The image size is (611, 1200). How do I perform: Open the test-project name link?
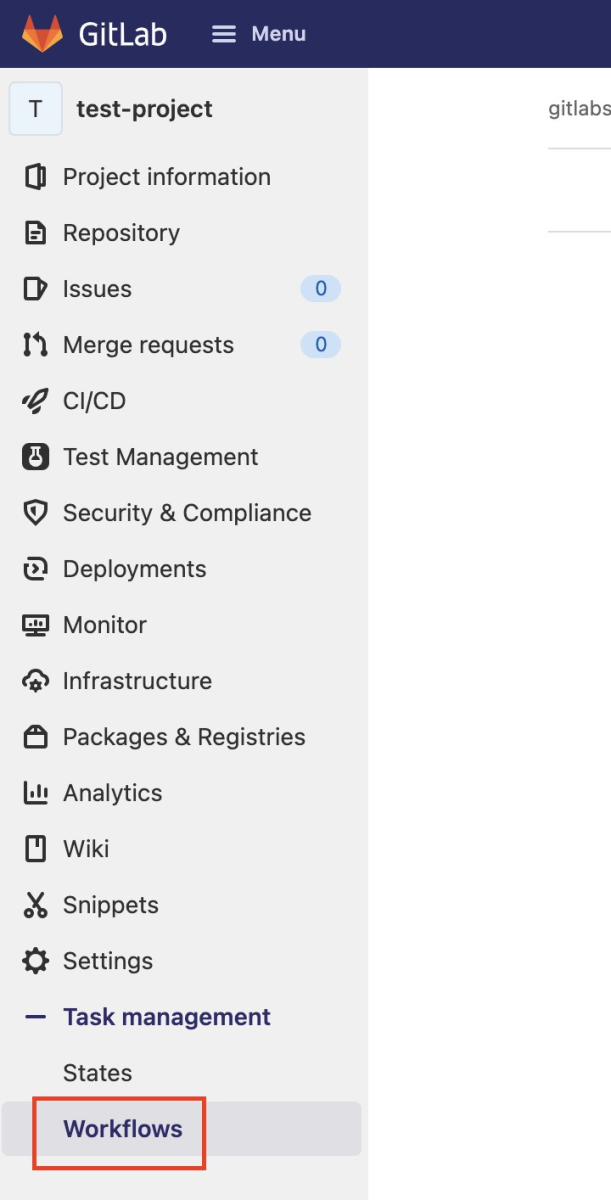click(x=144, y=109)
